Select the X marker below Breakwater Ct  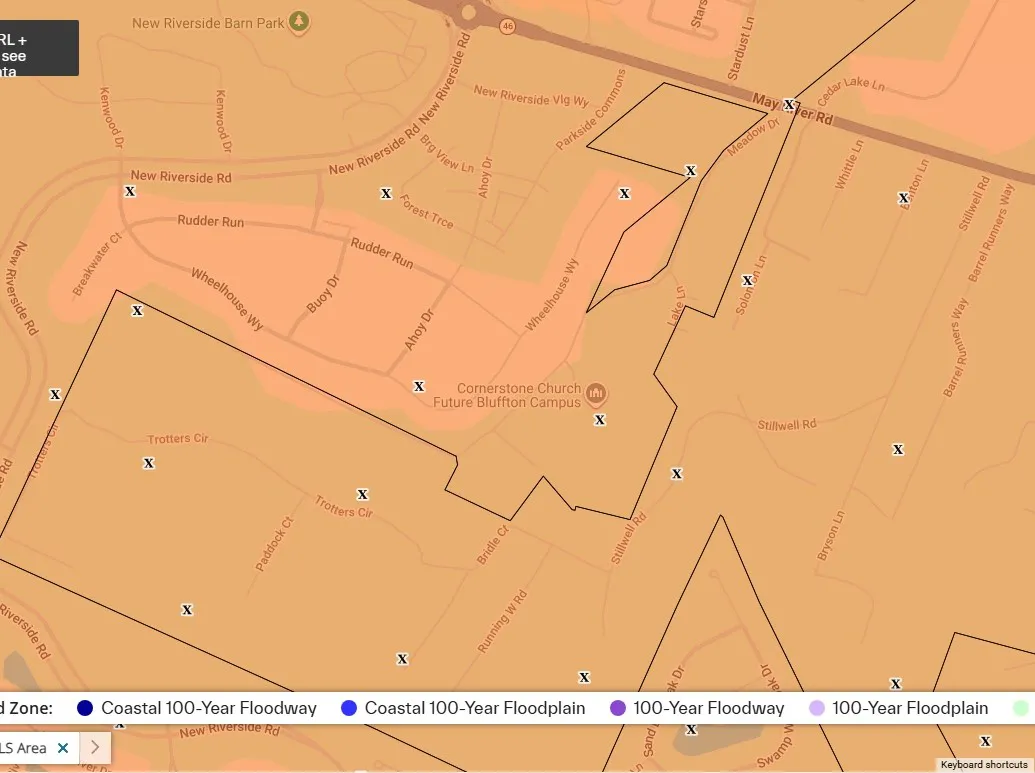pyautogui.click(x=137, y=310)
